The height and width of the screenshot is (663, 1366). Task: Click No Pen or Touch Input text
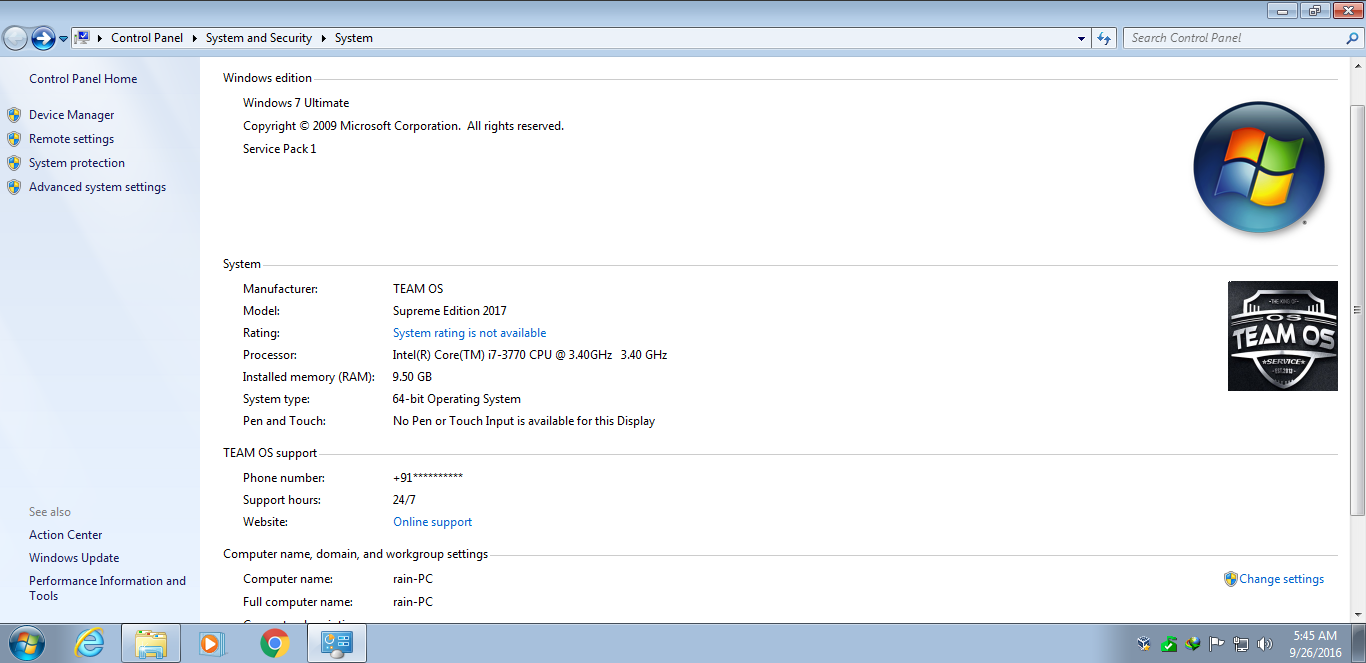(524, 421)
